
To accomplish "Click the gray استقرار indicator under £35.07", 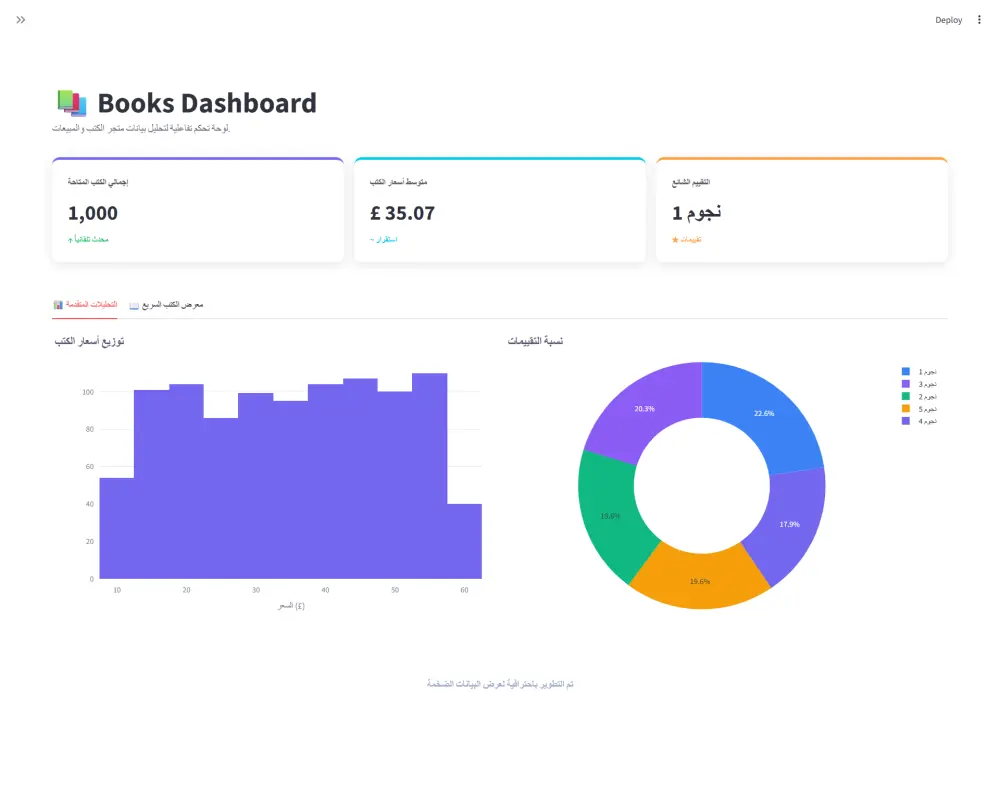I will point(385,239).
